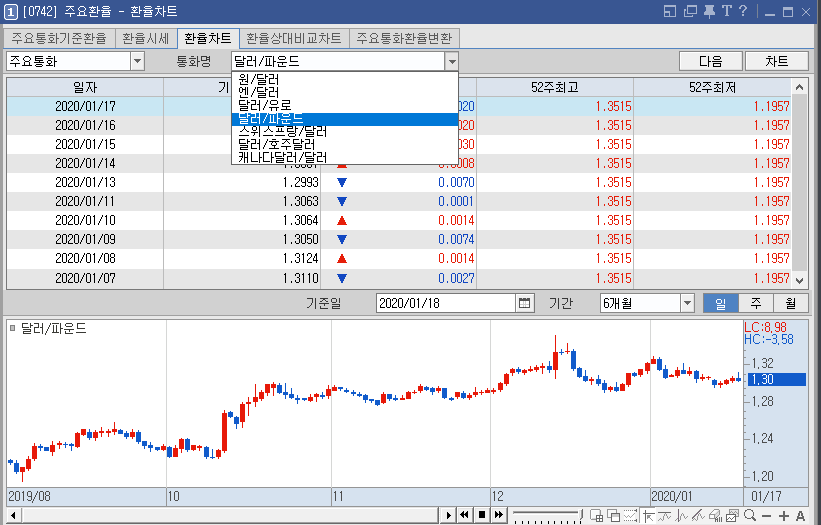Select the 월 monthly period toggle
The image size is (821, 525).
791,303
